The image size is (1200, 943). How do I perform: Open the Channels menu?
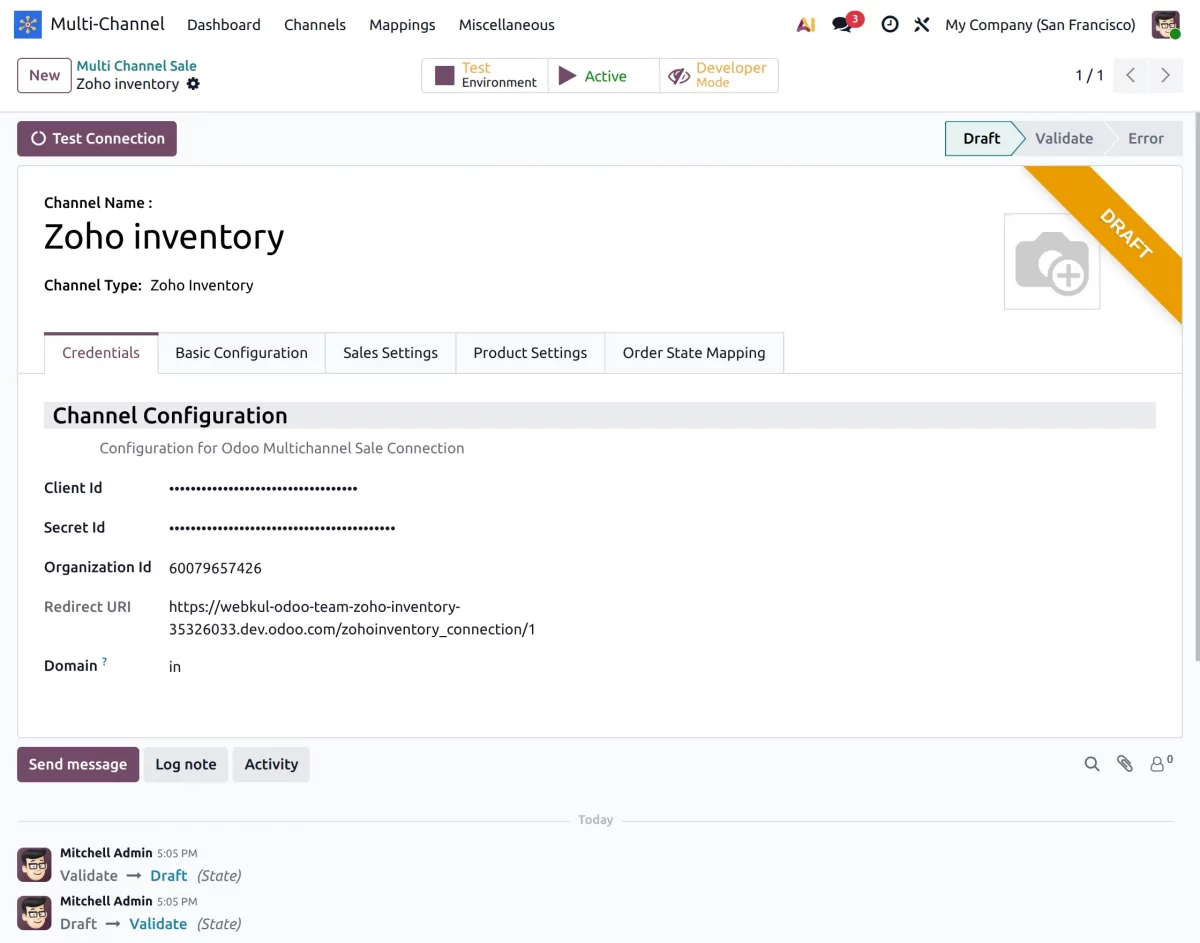[x=315, y=25]
